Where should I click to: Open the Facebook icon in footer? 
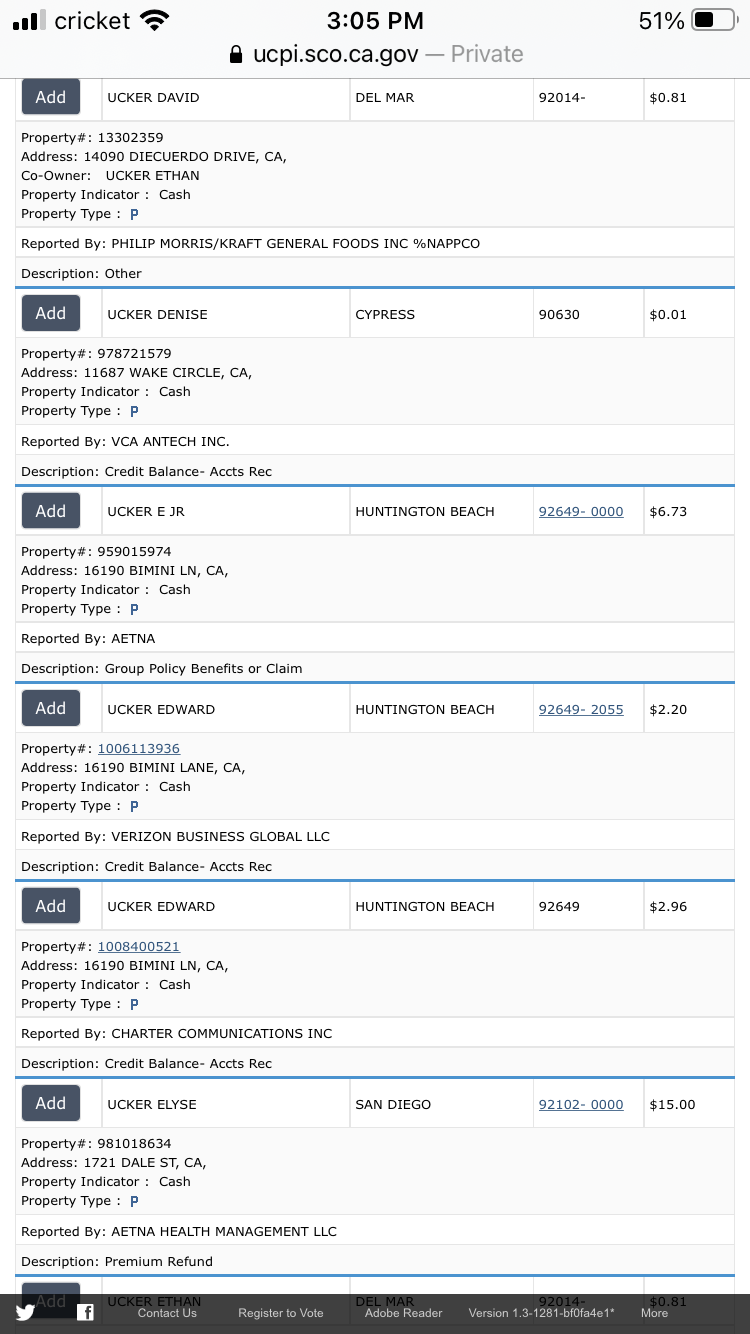click(85, 1313)
